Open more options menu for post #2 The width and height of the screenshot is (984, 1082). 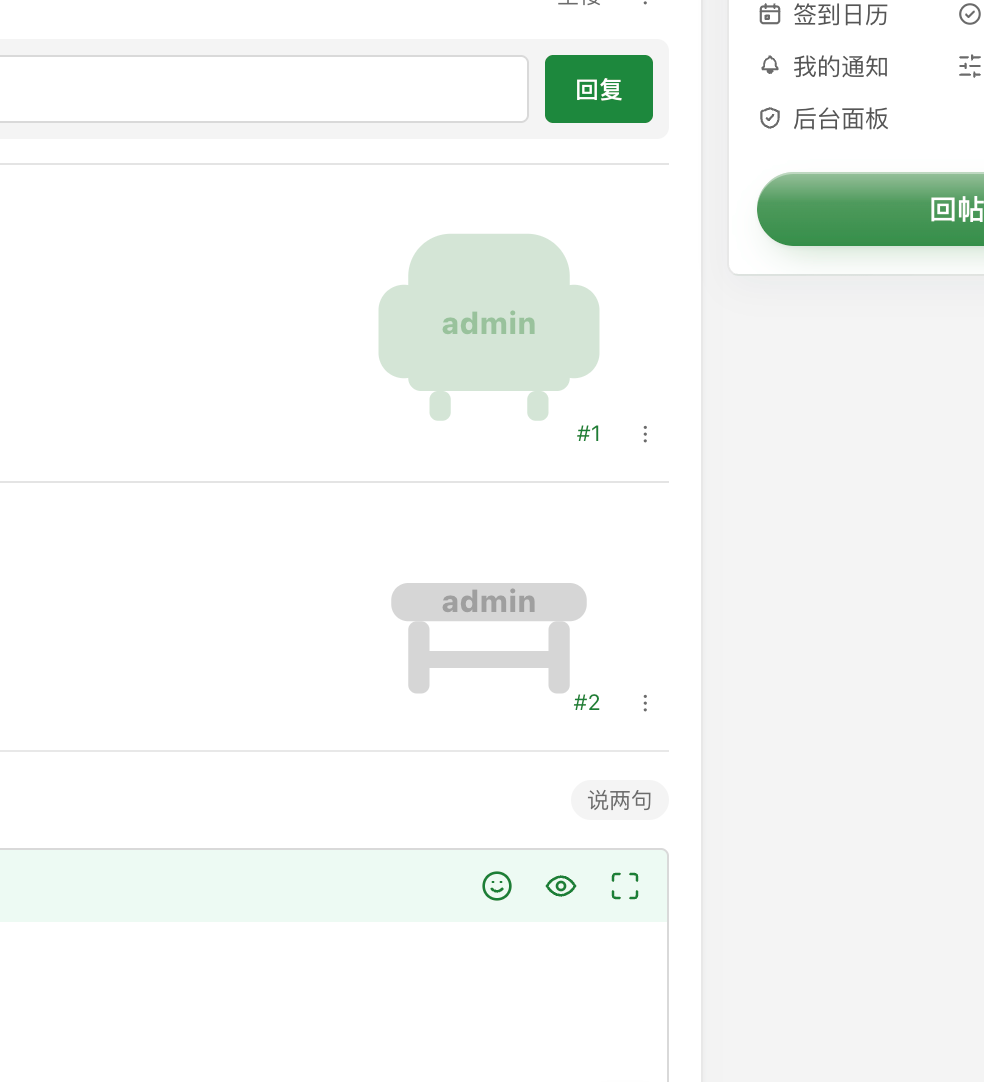click(645, 703)
